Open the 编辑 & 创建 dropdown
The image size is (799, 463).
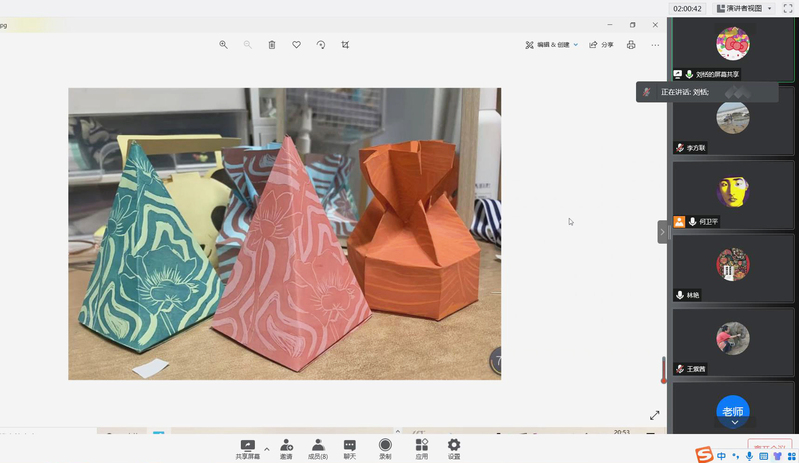tap(552, 45)
